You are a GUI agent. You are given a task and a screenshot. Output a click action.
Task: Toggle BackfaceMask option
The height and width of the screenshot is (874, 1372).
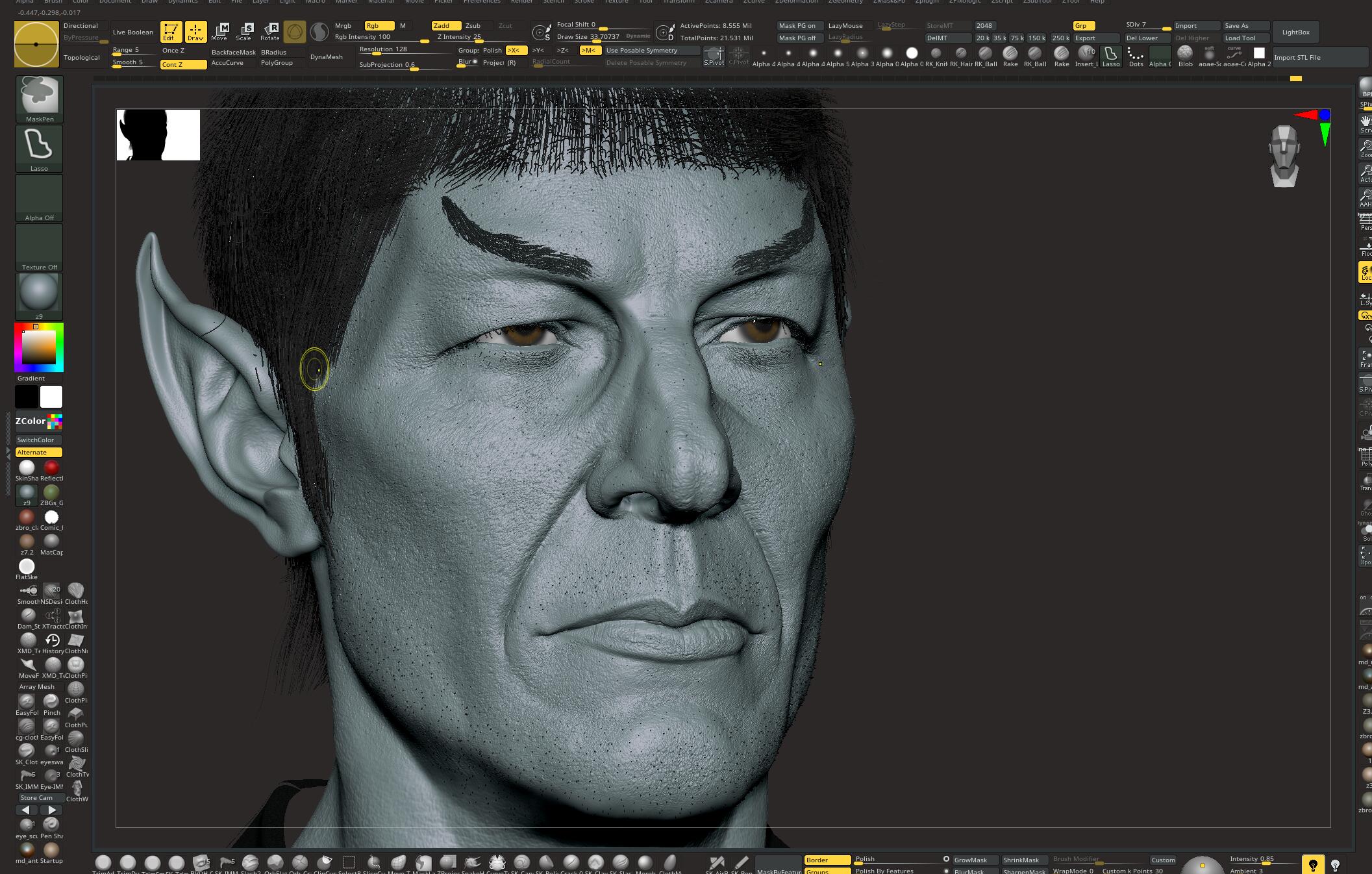click(x=233, y=52)
